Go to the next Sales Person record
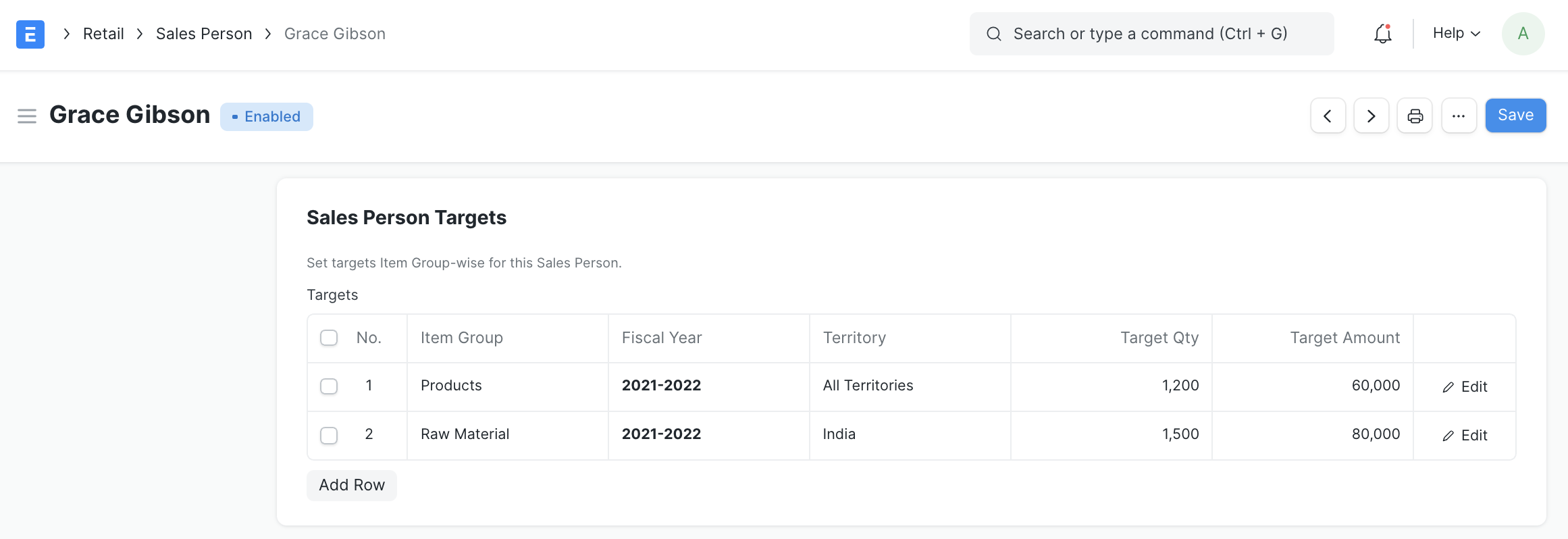Viewport: 1568px width, 539px height. [x=1371, y=115]
